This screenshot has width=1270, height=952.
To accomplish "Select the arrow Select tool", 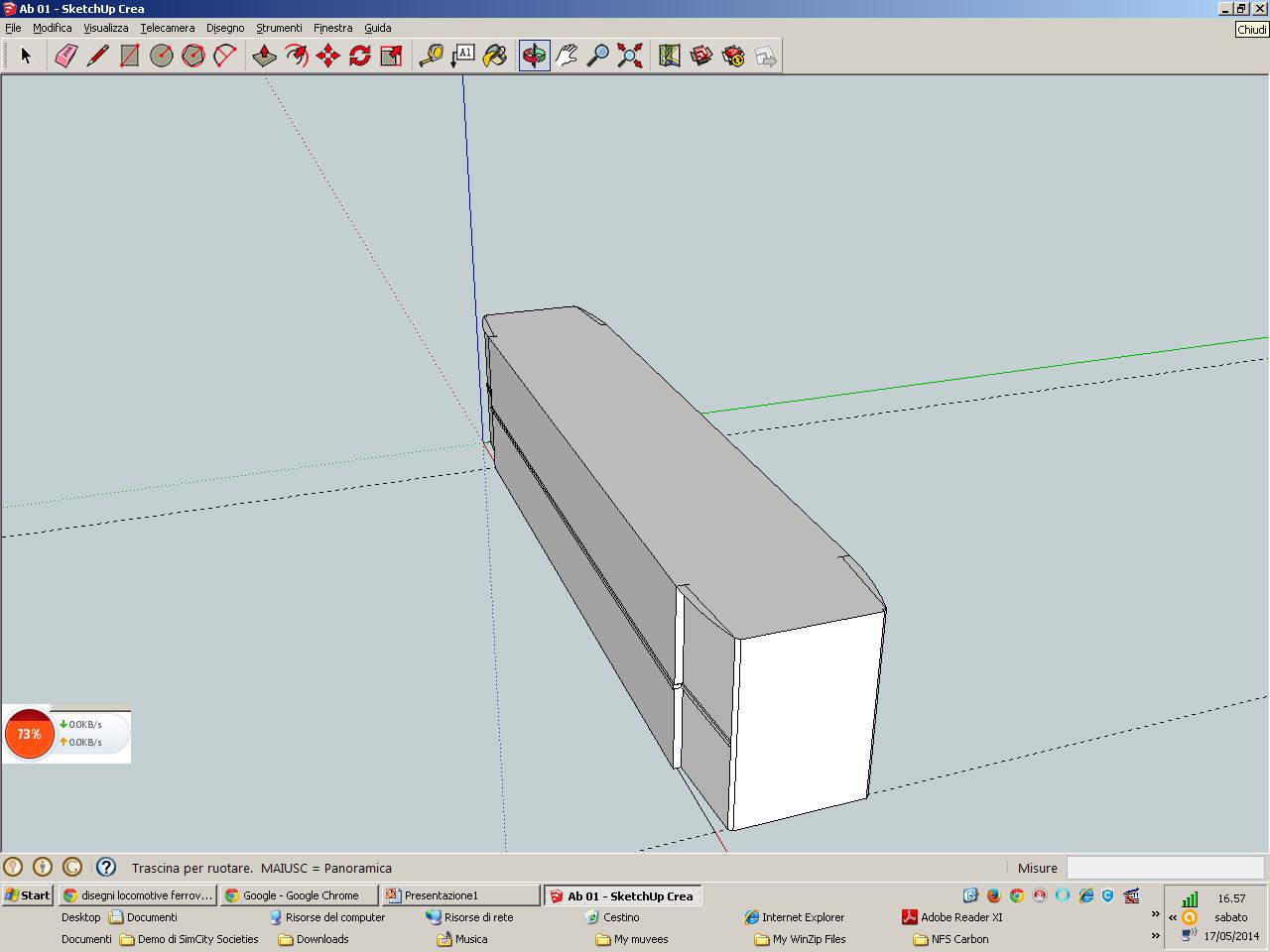I will pos(27,56).
